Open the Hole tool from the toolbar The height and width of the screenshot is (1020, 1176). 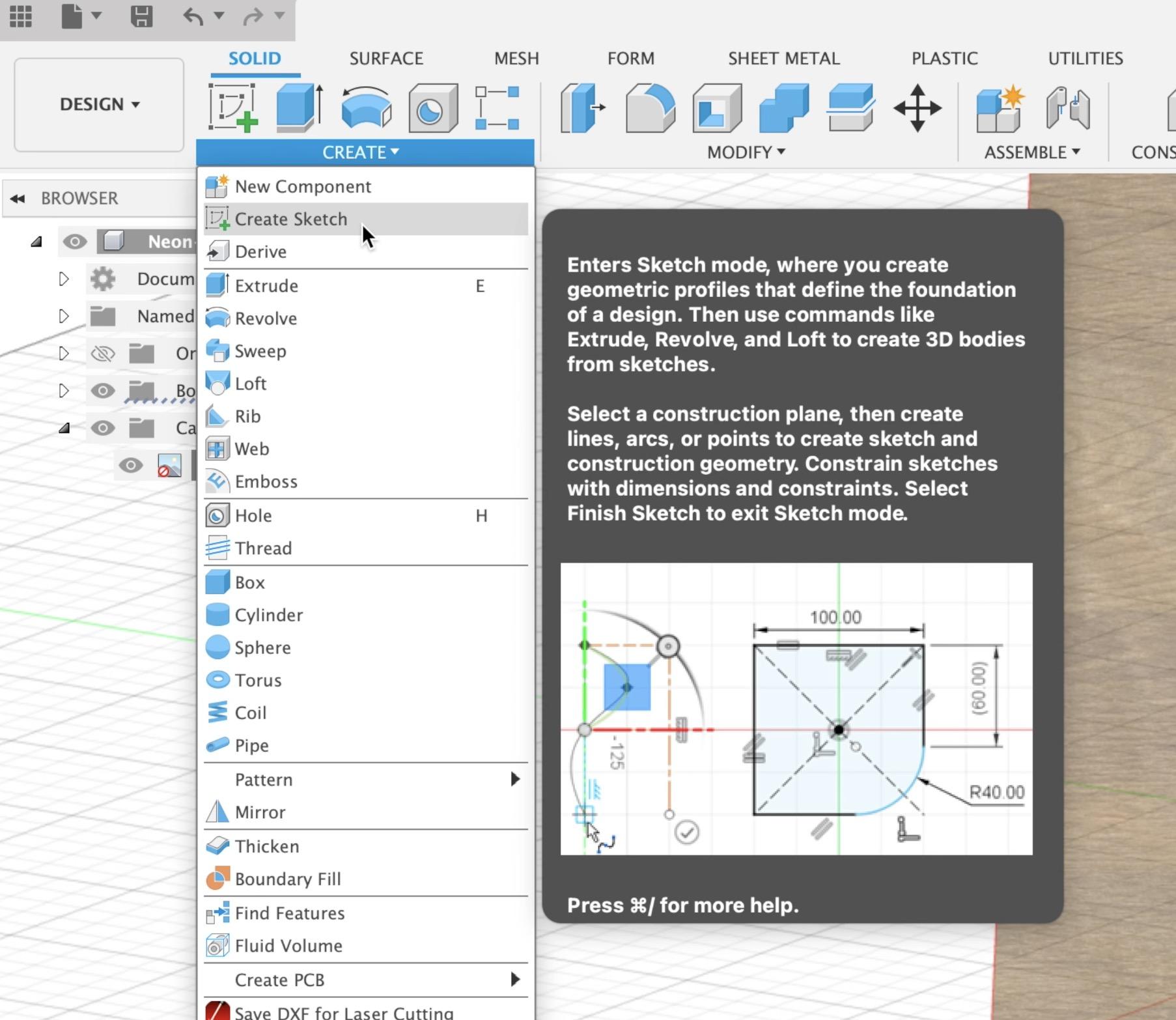click(x=432, y=107)
